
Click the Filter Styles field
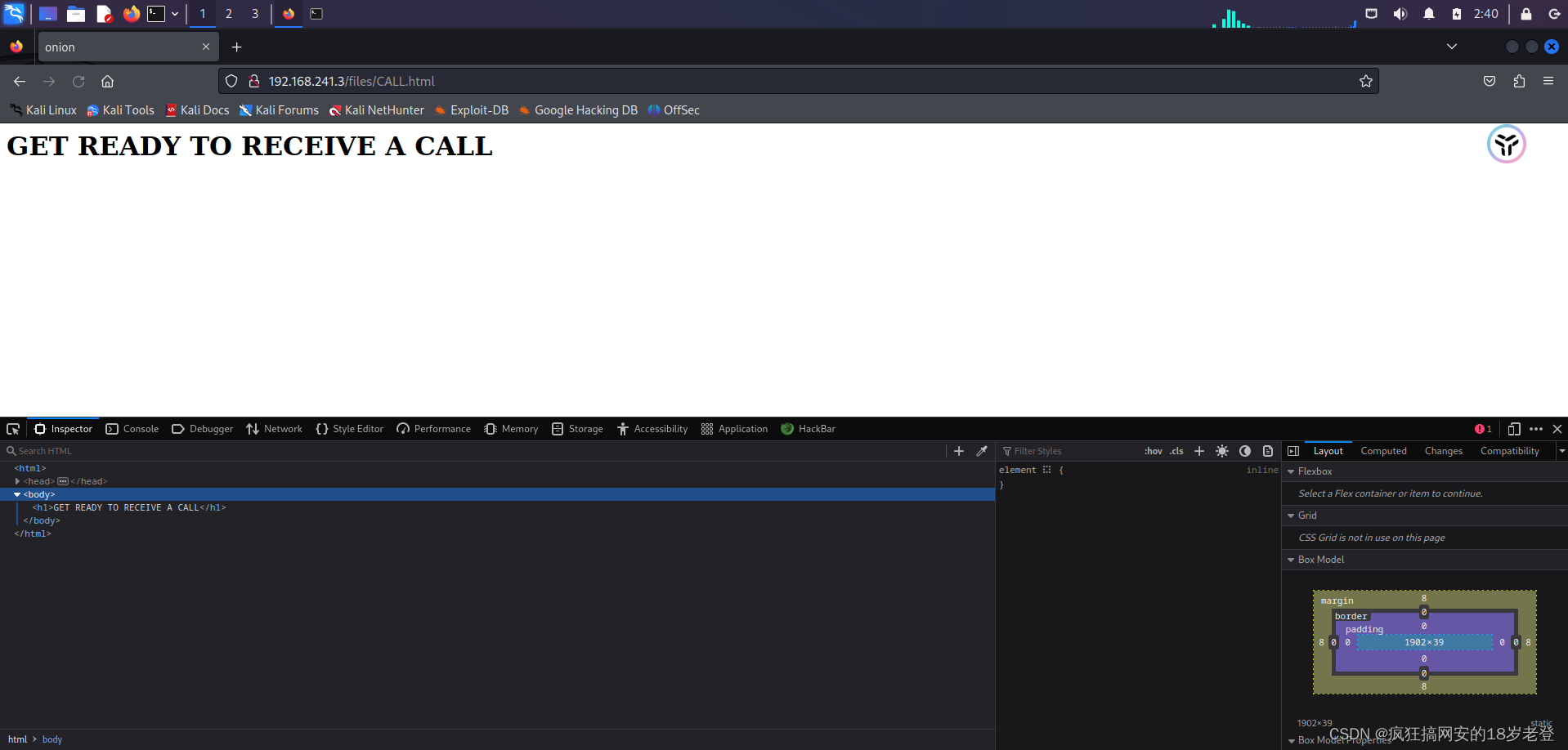click(1069, 451)
